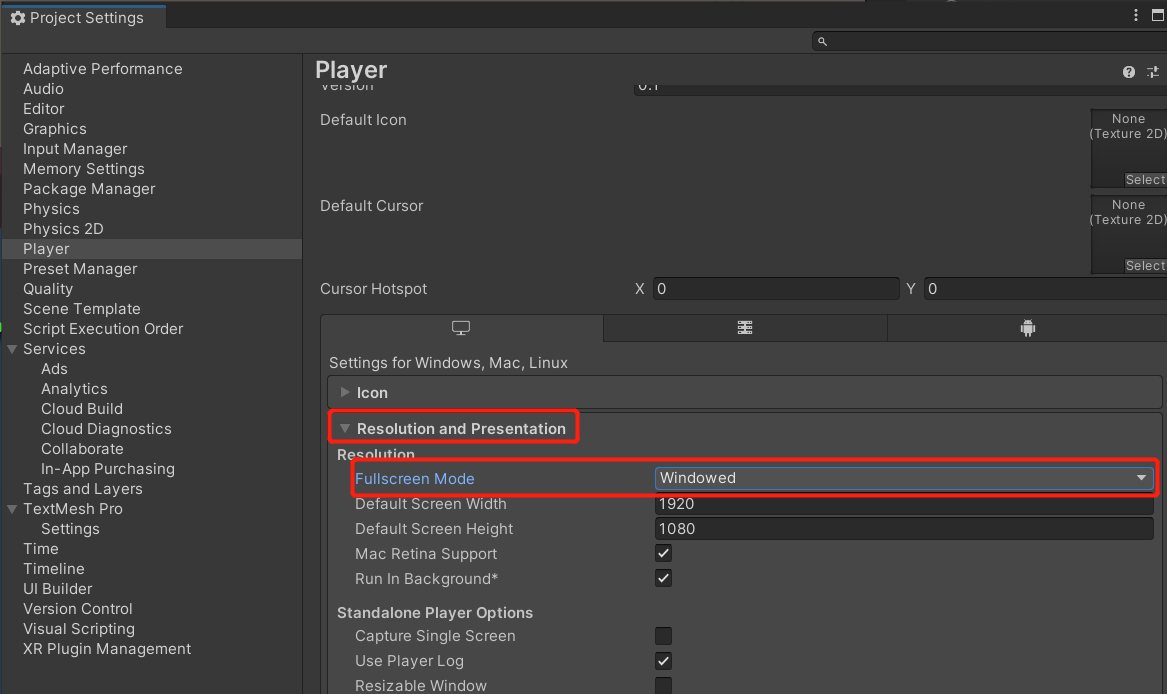The height and width of the screenshot is (694, 1167).
Task: Open XR Plugin Management settings
Action: click(106, 650)
